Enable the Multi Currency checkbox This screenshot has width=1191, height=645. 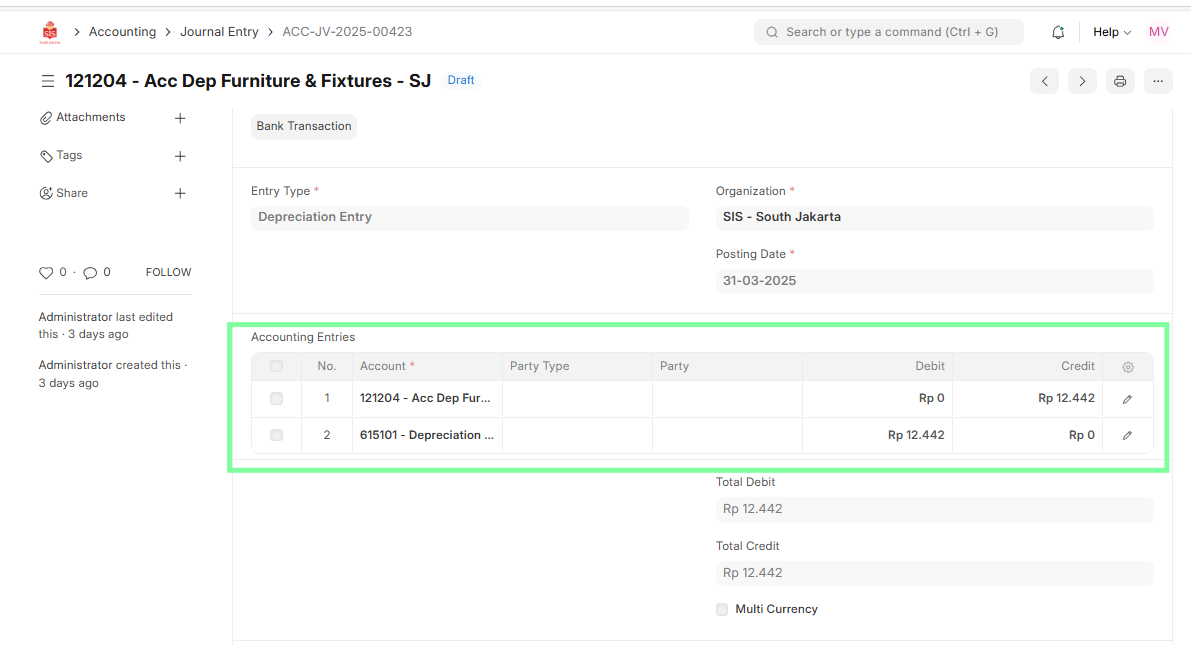point(722,609)
